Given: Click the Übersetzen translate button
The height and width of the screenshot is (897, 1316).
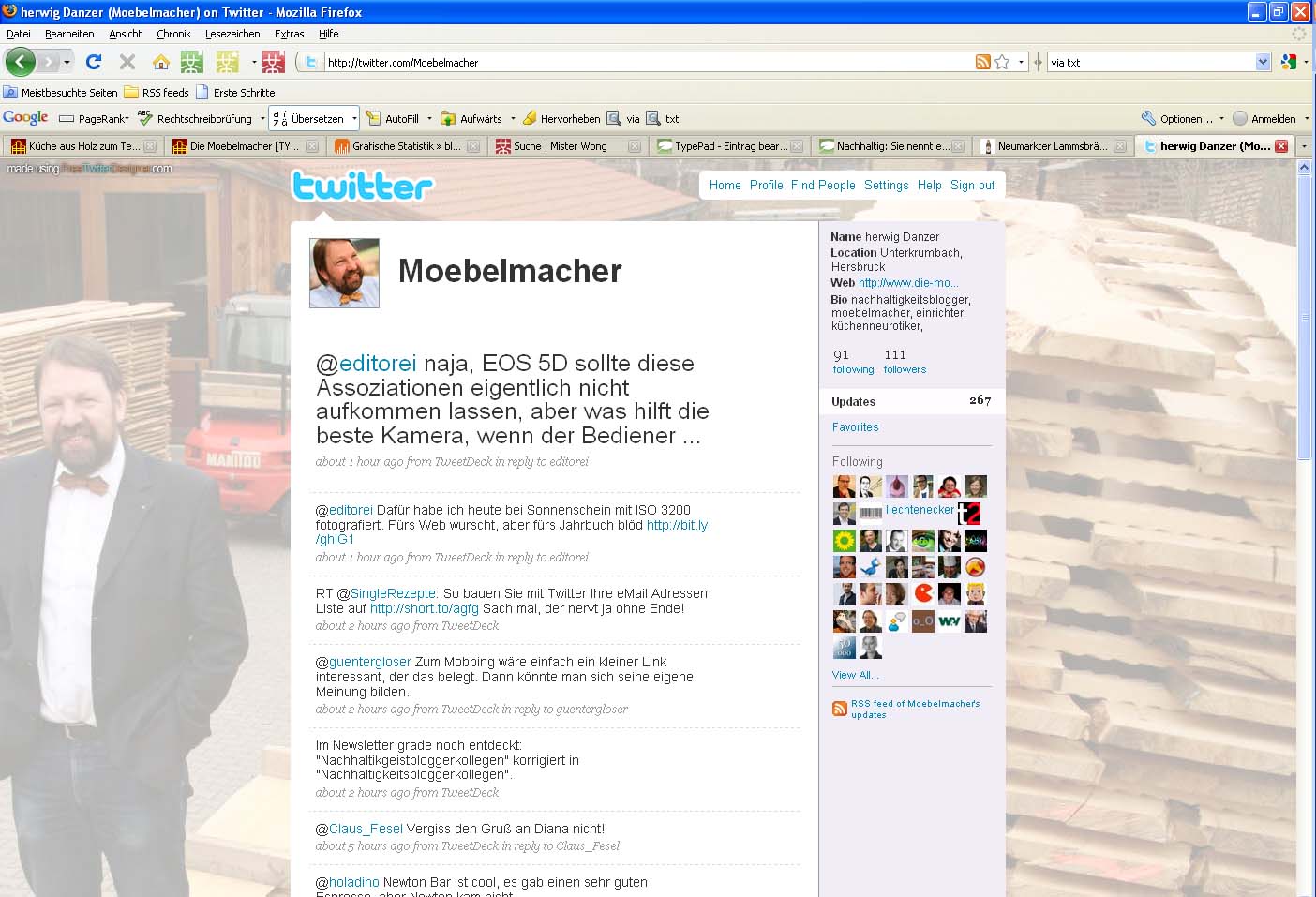Looking at the screenshot, I should point(309,119).
